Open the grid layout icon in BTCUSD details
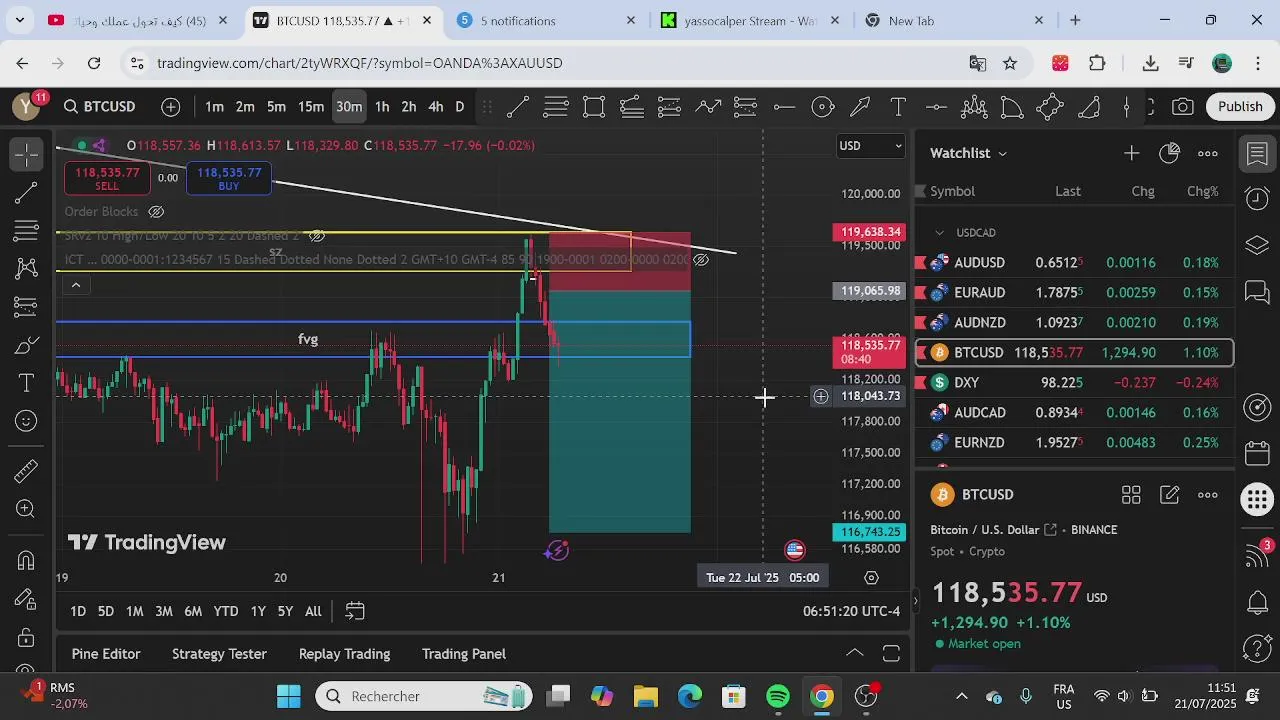 pyautogui.click(x=1131, y=495)
